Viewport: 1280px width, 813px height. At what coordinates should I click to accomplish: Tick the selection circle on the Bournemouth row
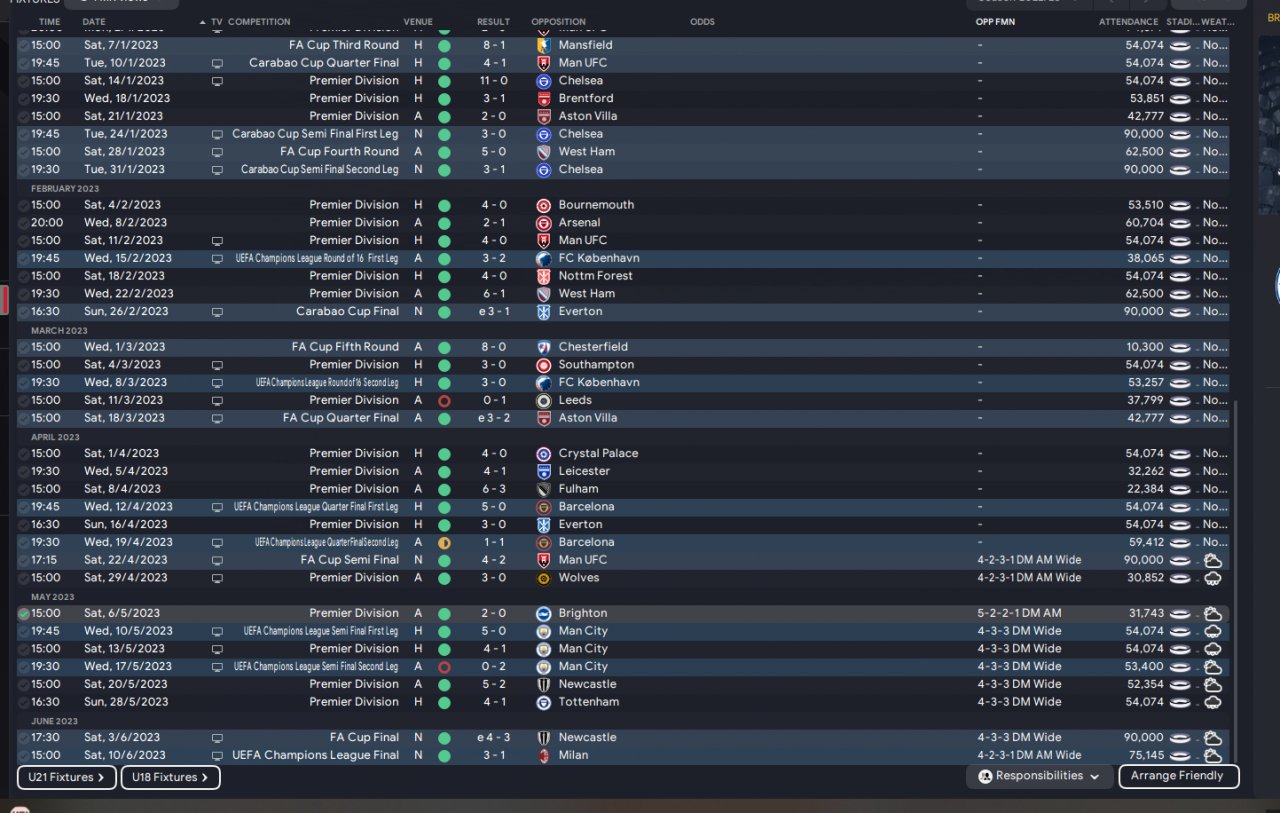click(23, 205)
